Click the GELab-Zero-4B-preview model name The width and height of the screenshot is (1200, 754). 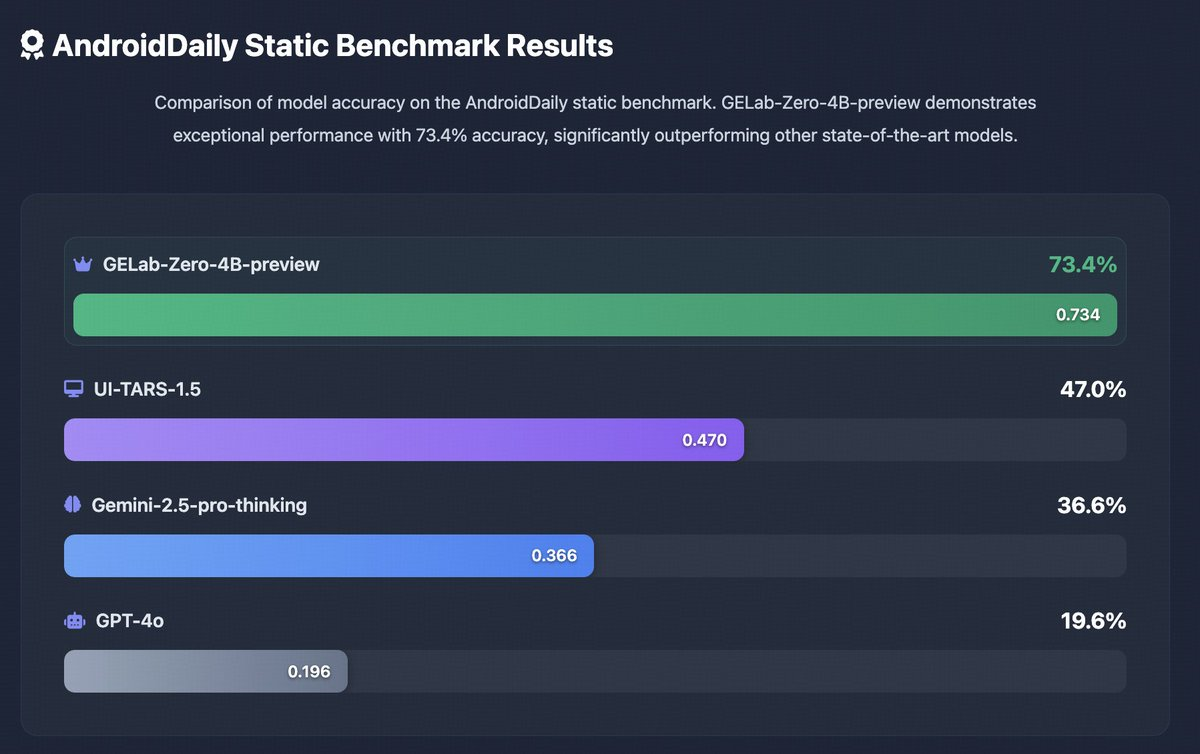(211, 265)
